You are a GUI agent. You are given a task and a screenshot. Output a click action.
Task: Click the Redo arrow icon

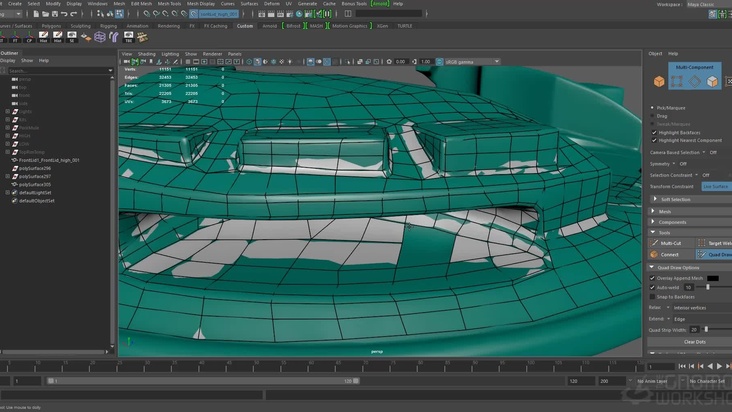click(x=74, y=14)
